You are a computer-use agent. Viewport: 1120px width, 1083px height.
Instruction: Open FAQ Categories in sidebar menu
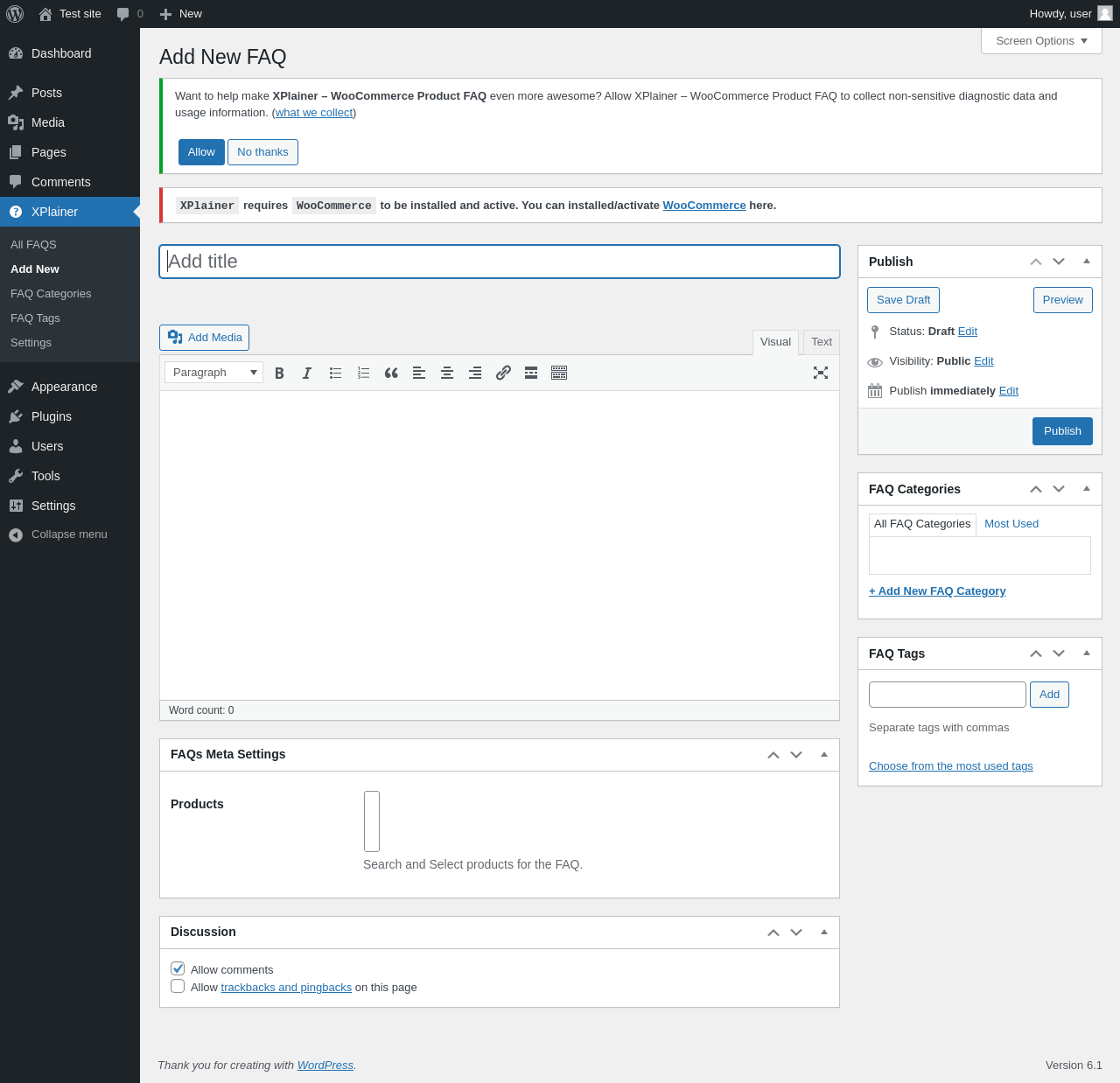click(x=51, y=294)
